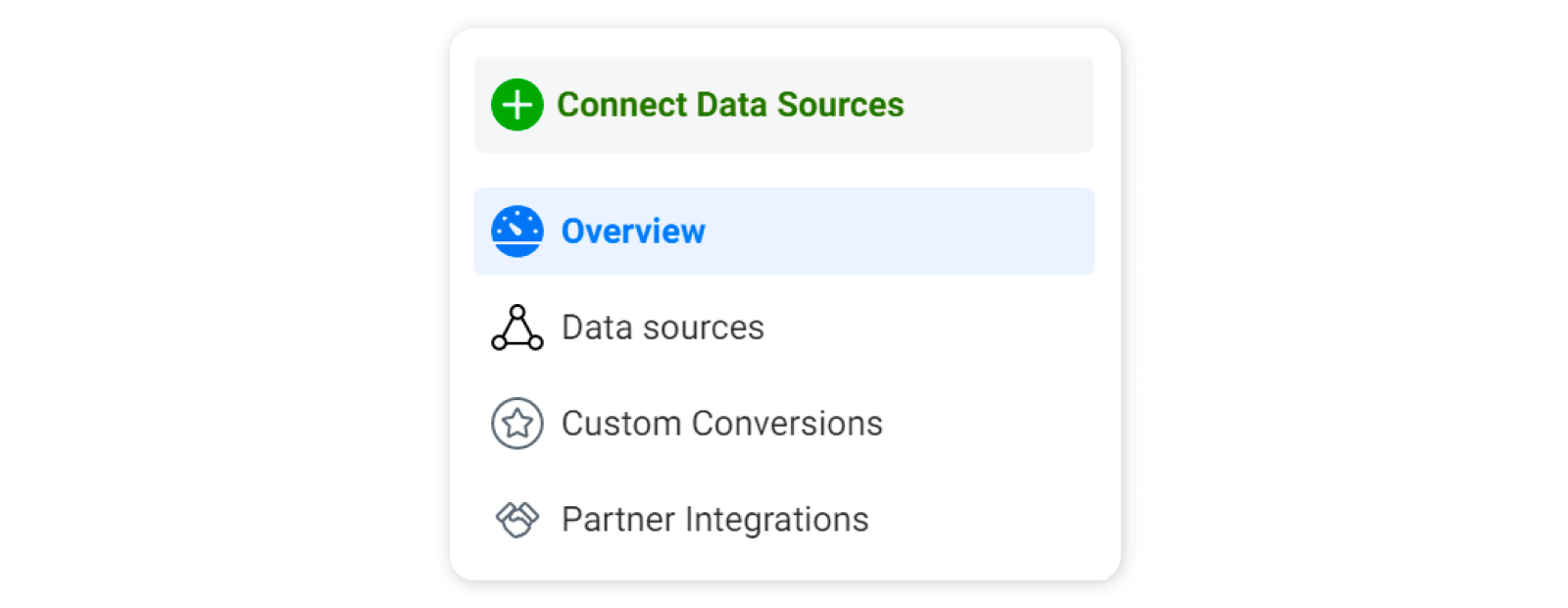Click the green plus circle icon
1568x608 pixels.
pos(516,105)
